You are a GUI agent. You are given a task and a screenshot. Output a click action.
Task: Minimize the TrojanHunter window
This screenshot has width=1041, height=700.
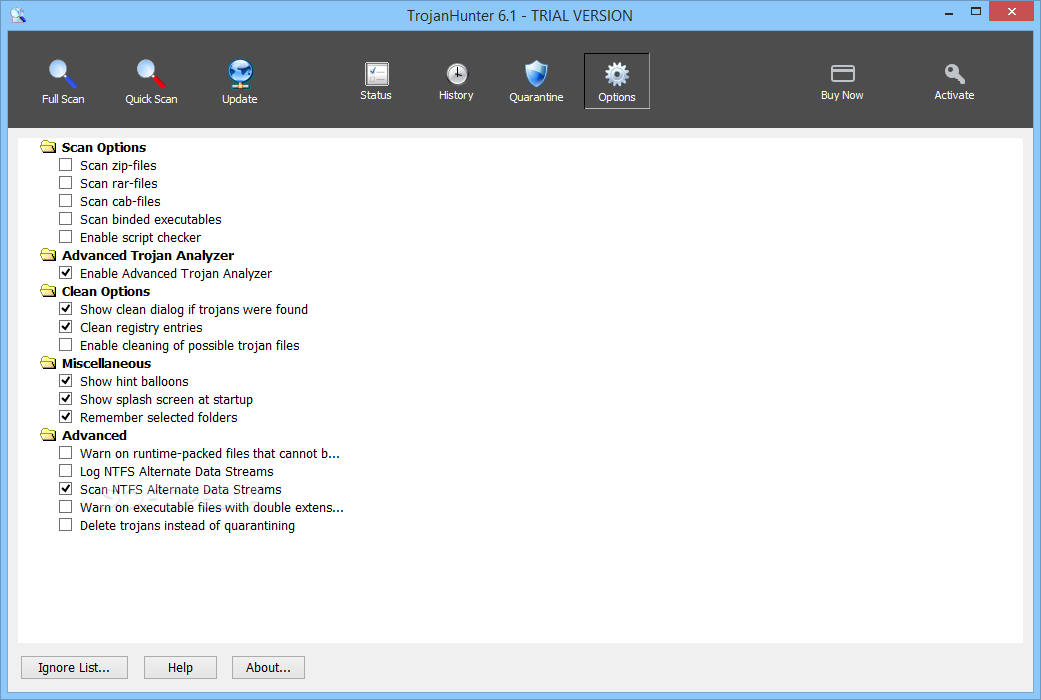coord(949,12)
